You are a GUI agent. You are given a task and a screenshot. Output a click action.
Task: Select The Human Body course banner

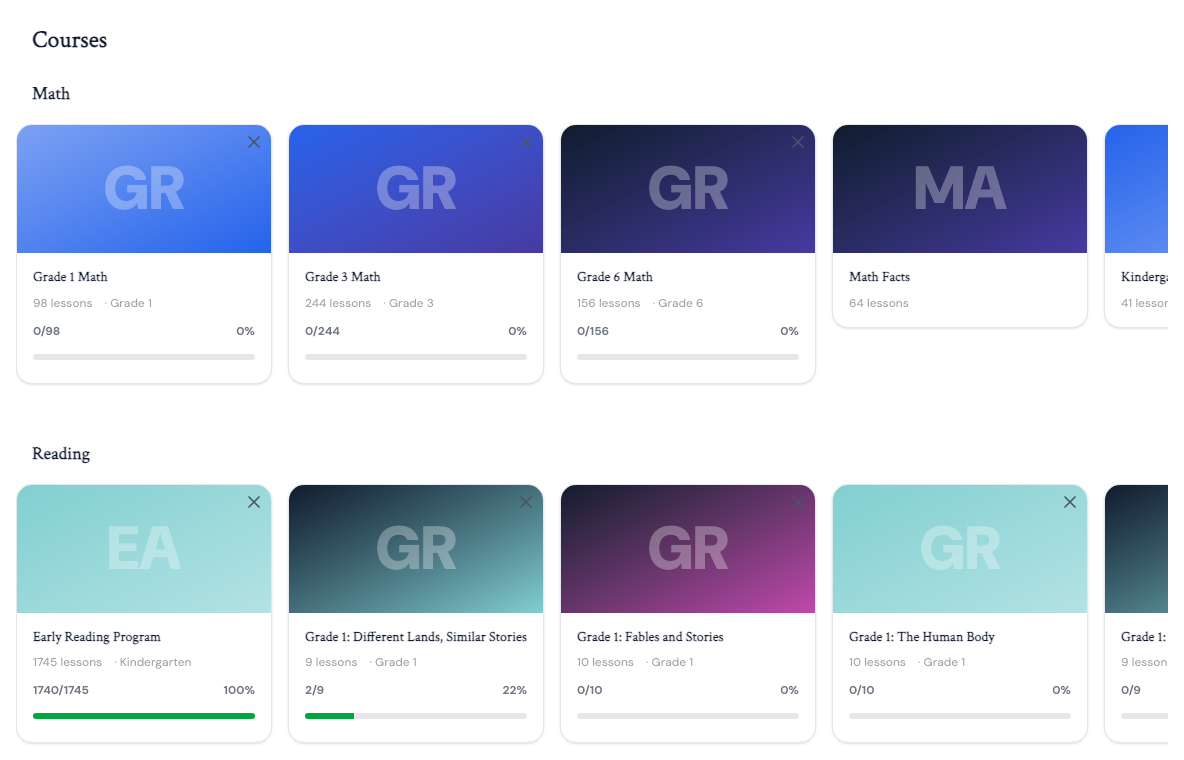coord(960,549)
